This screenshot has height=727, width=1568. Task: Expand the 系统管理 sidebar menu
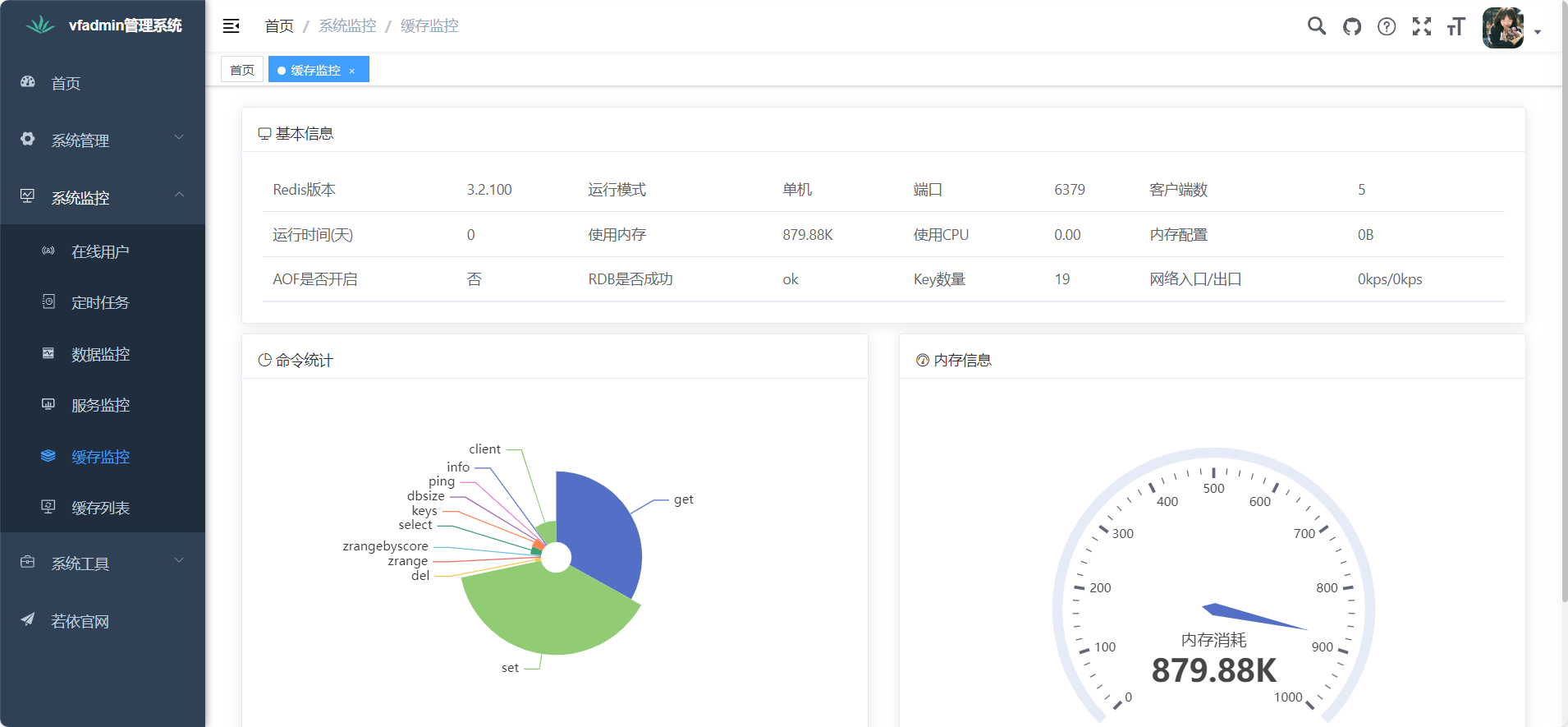tap(103, 140)
